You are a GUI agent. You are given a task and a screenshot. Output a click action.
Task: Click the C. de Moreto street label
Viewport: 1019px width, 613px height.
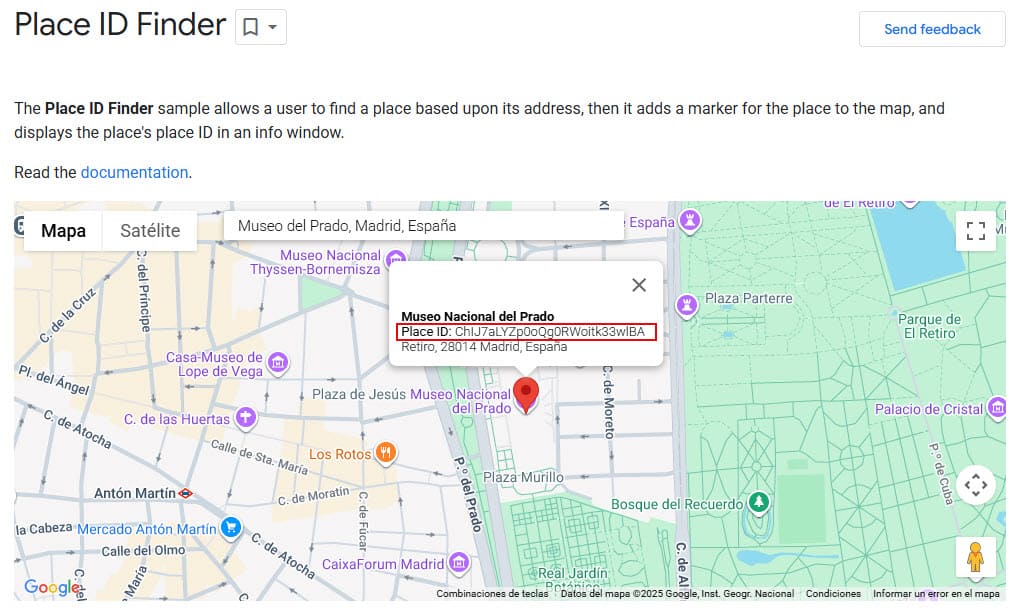608,402
